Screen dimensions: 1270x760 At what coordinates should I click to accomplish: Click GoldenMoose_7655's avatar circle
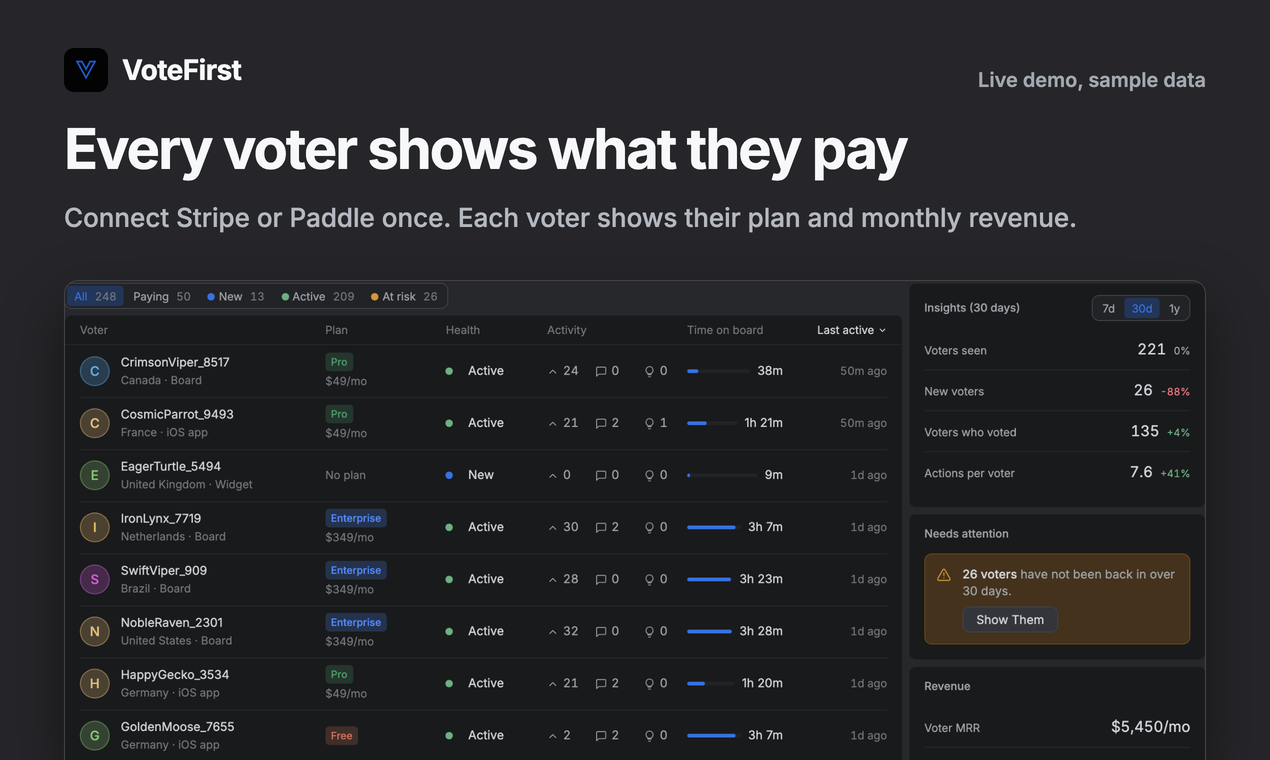point(95,735)
